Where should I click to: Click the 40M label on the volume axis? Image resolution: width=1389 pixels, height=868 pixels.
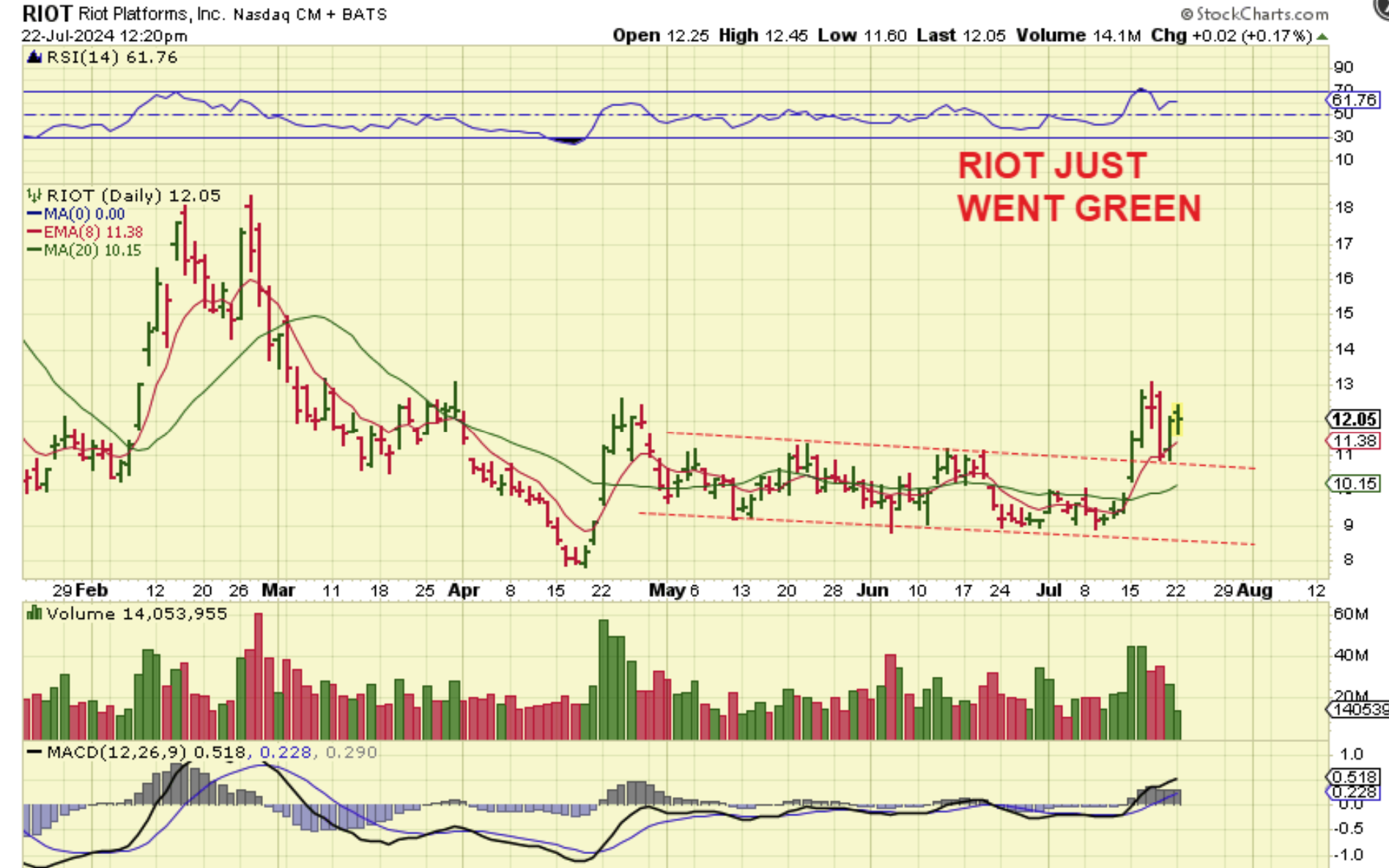(x=1351, y=655)
